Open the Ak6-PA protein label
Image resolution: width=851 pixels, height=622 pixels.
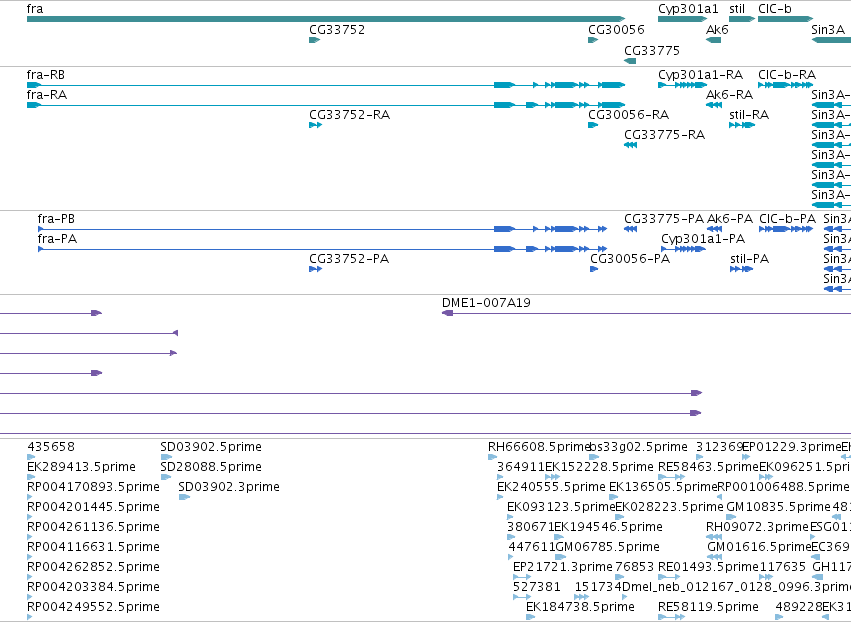pos(730,219)
